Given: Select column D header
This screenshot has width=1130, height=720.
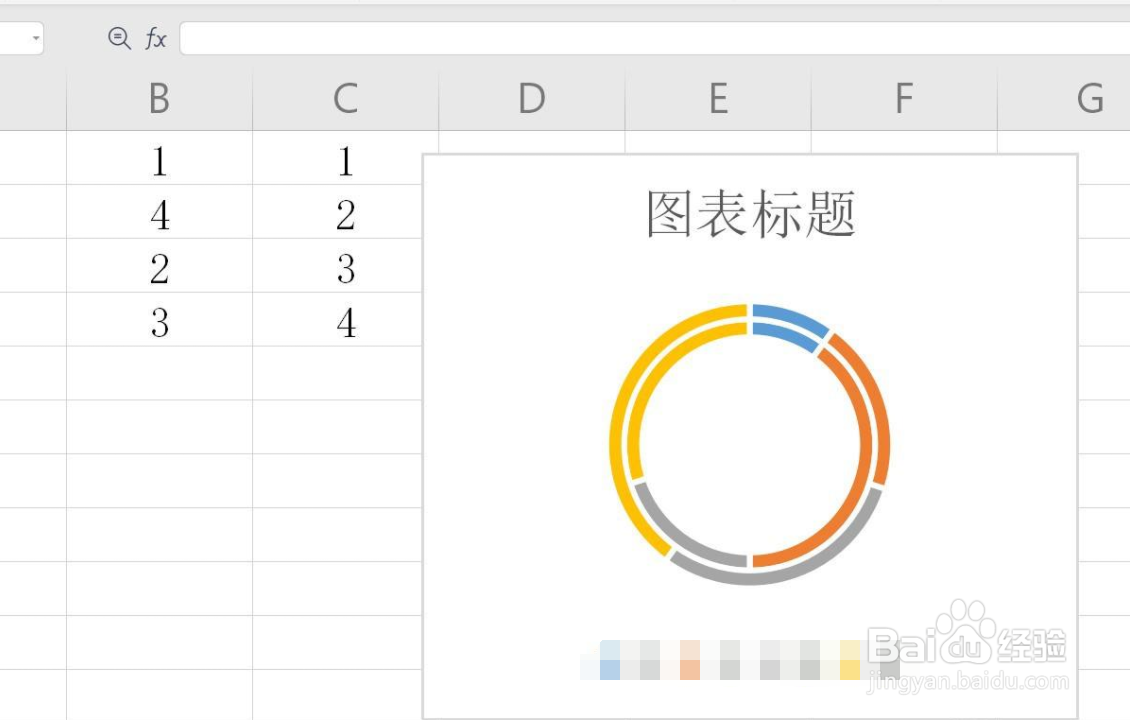Looking at the screenshot, I should [531, 99].
